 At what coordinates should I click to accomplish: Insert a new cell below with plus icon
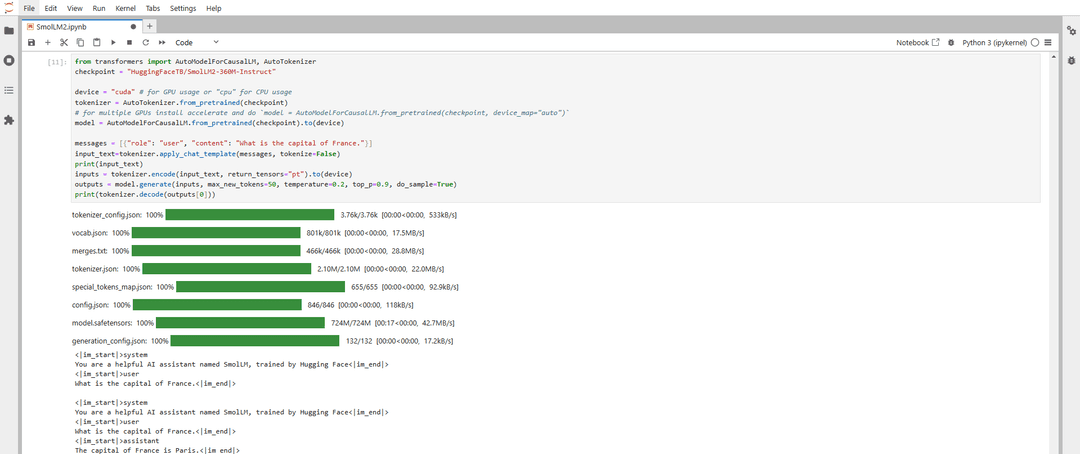[x=47, y=43]
